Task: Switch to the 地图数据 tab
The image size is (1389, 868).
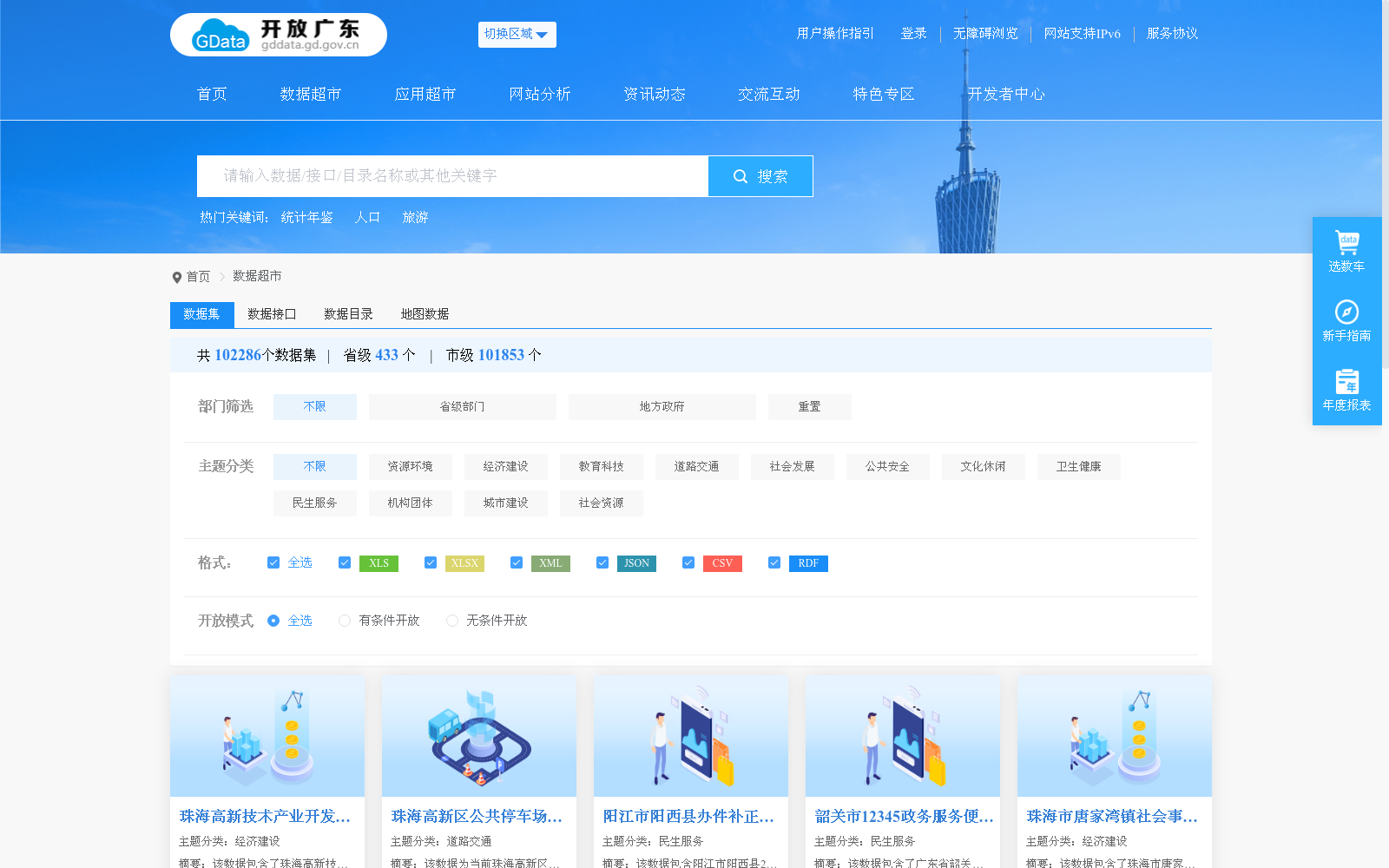Action: [x=424, y=314]
